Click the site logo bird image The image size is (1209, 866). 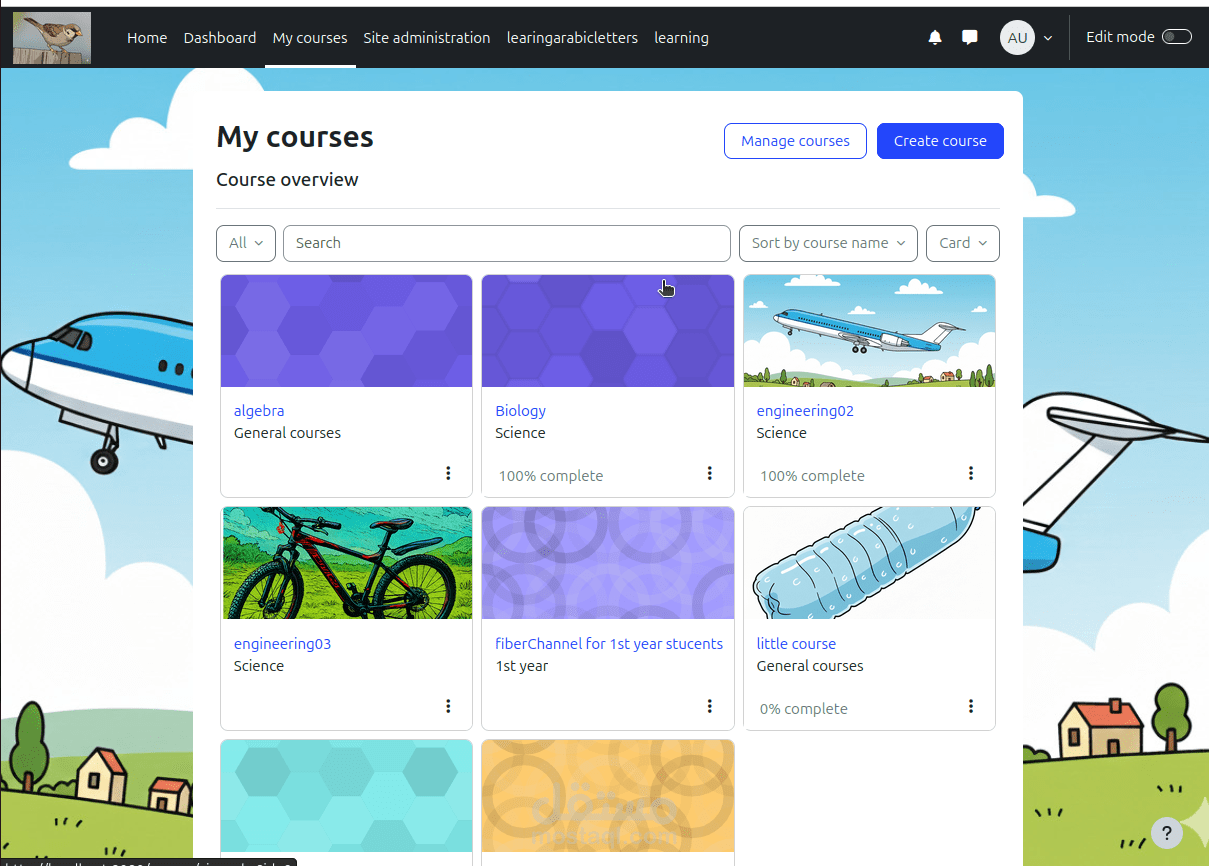52,38
